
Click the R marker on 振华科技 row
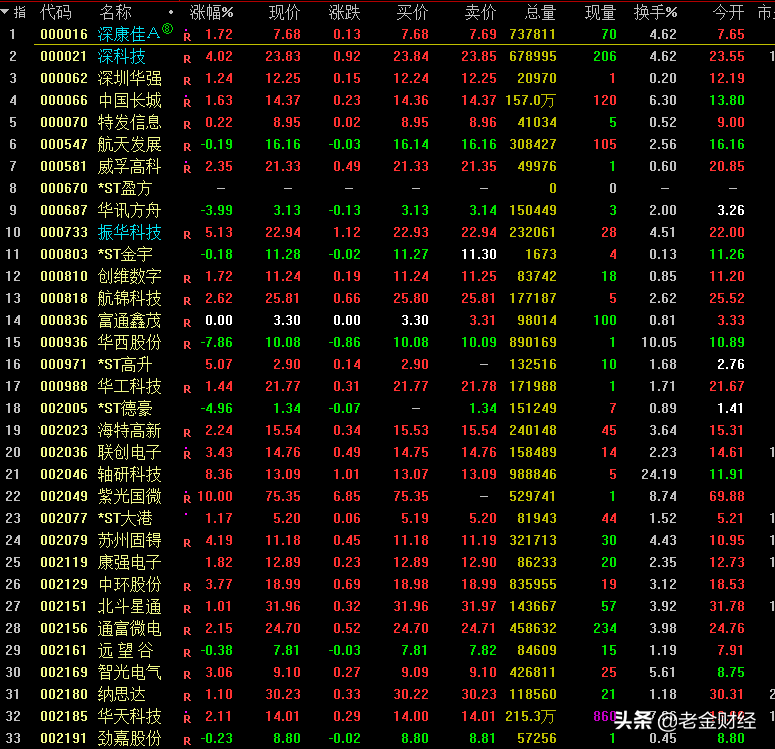coord(187,235)
